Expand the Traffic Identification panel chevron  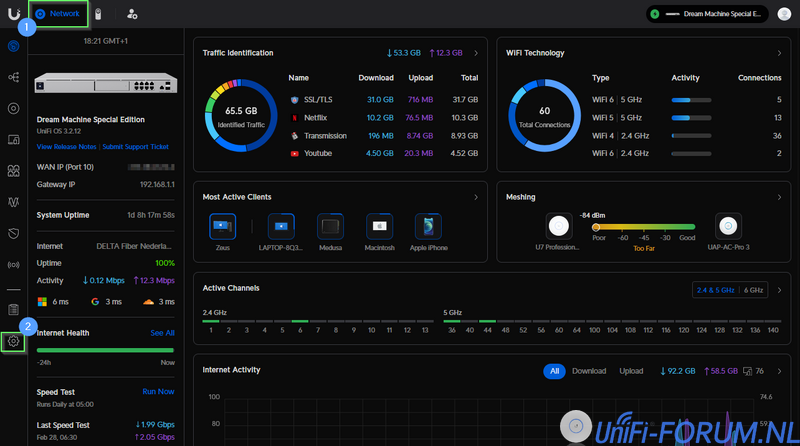pyautogui.click(x=476, y=53)
